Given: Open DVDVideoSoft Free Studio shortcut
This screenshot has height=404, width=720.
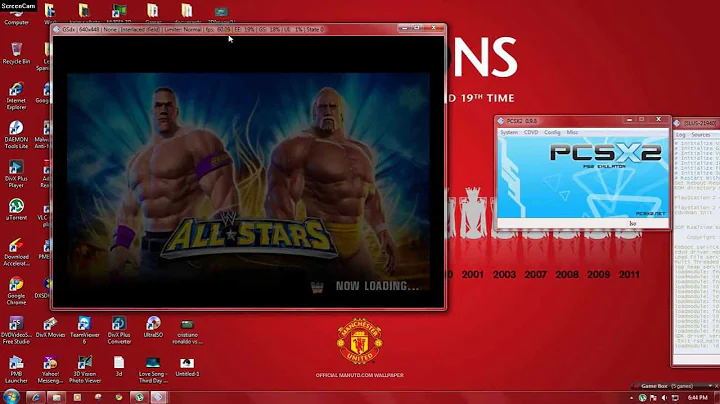Looking at the screenshot, I should (x=17, y=330).
